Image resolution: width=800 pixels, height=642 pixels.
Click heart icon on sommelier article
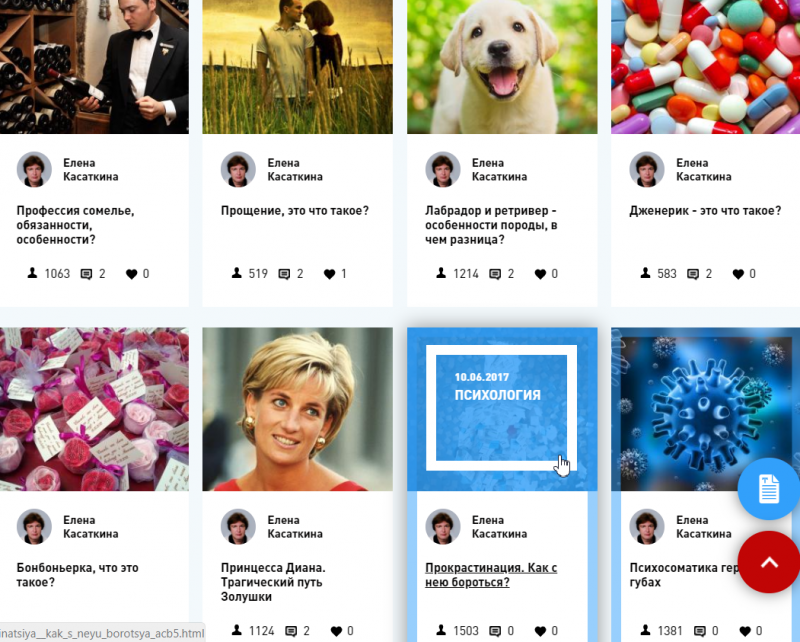(132, 274)
